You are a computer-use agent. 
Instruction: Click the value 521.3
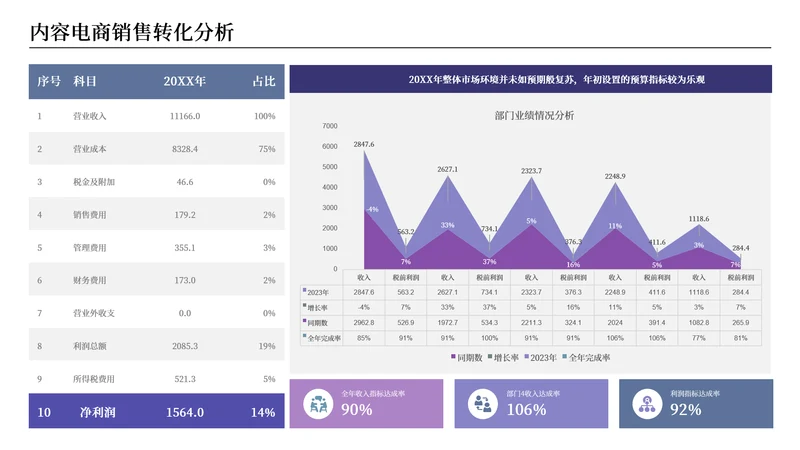(x=185, y=379)
